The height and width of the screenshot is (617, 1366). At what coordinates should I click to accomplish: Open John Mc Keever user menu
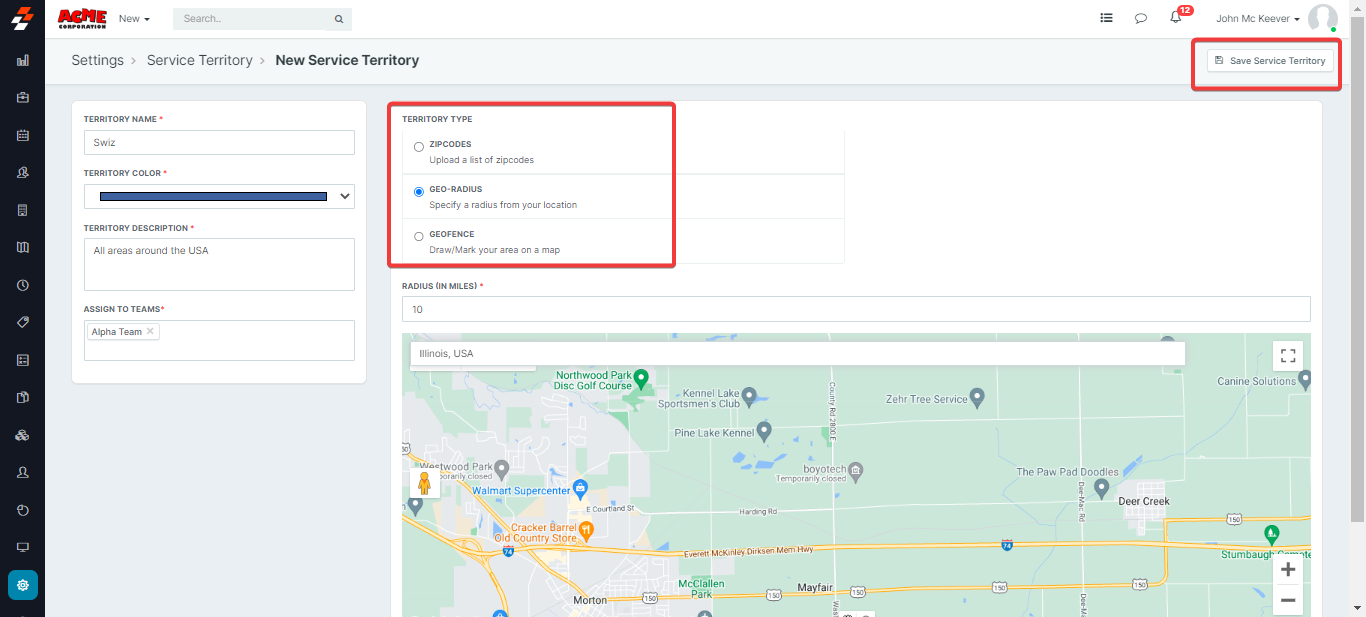tap(1258, 19)
